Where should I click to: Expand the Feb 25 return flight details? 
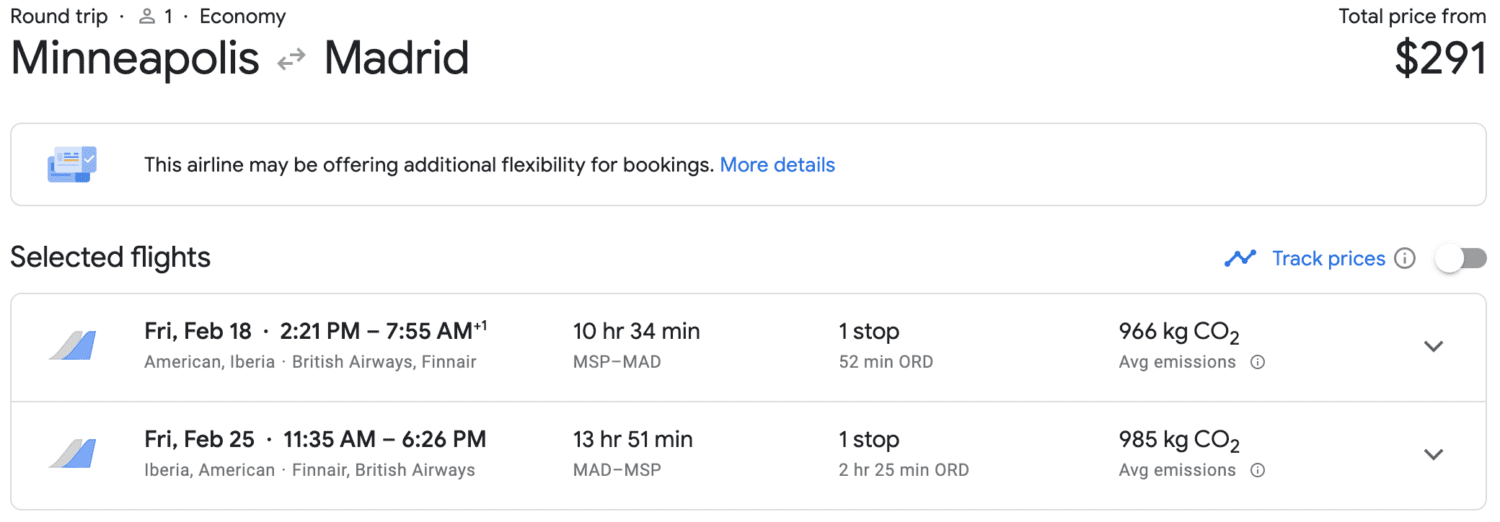(1434, 454)
